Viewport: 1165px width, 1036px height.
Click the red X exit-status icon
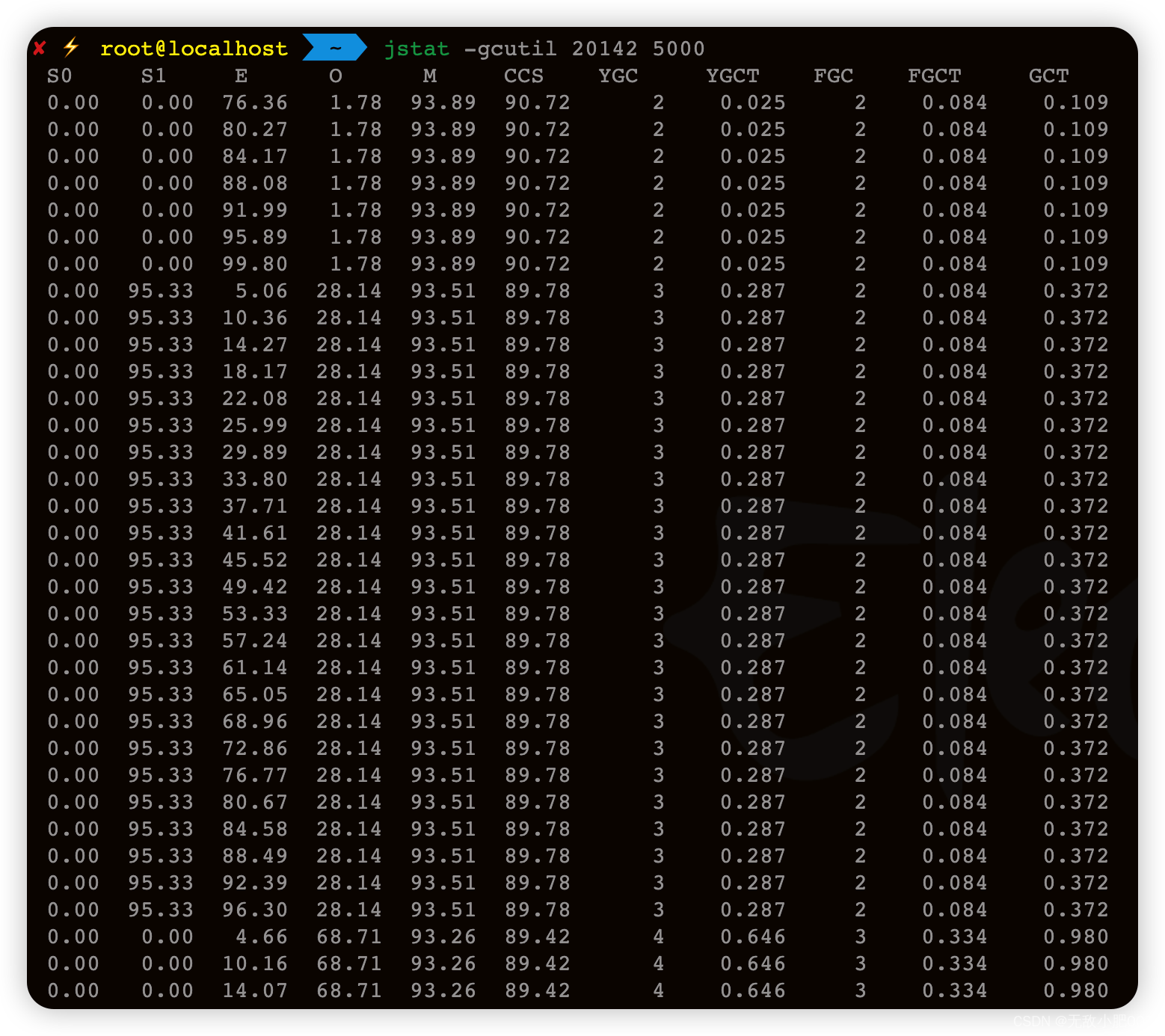click(40, 49)
